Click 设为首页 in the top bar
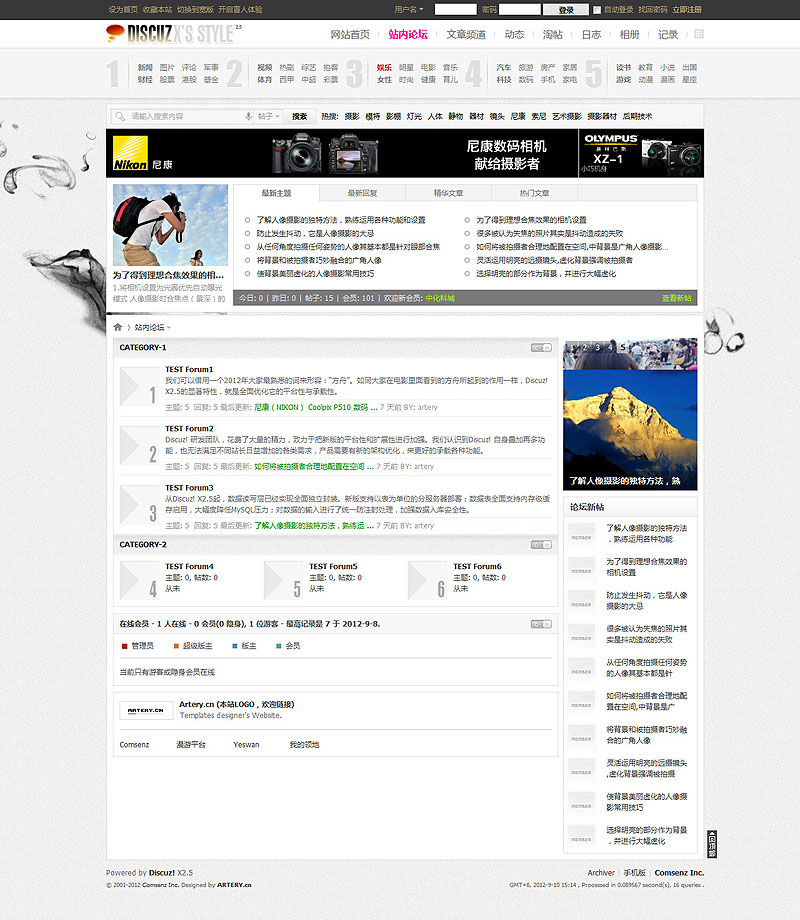 click(x=123, y=9)
